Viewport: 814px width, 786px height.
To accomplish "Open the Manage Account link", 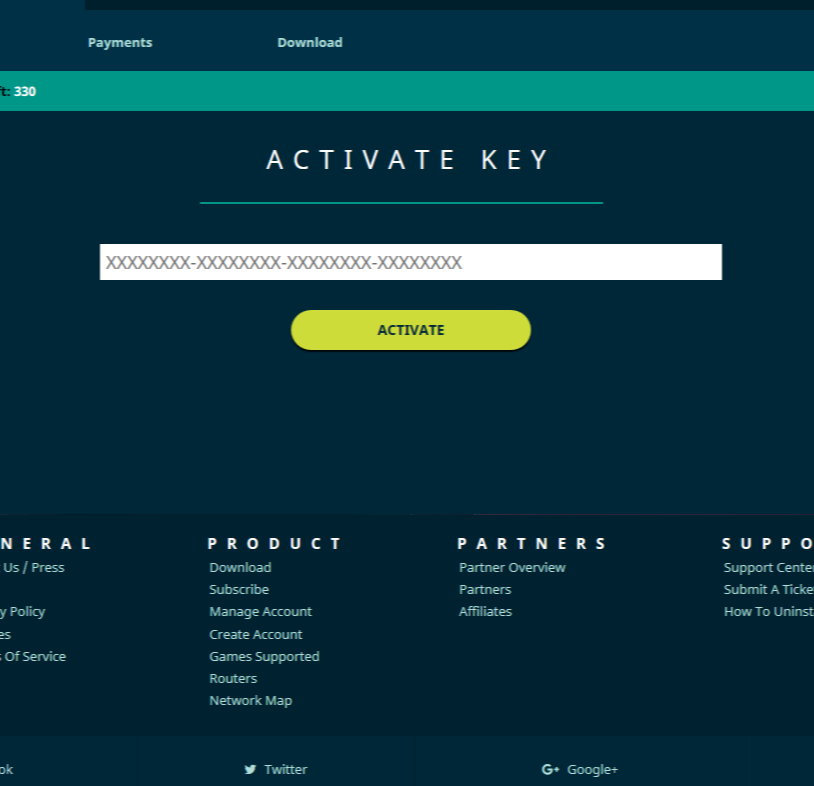I will click(260, 611).
